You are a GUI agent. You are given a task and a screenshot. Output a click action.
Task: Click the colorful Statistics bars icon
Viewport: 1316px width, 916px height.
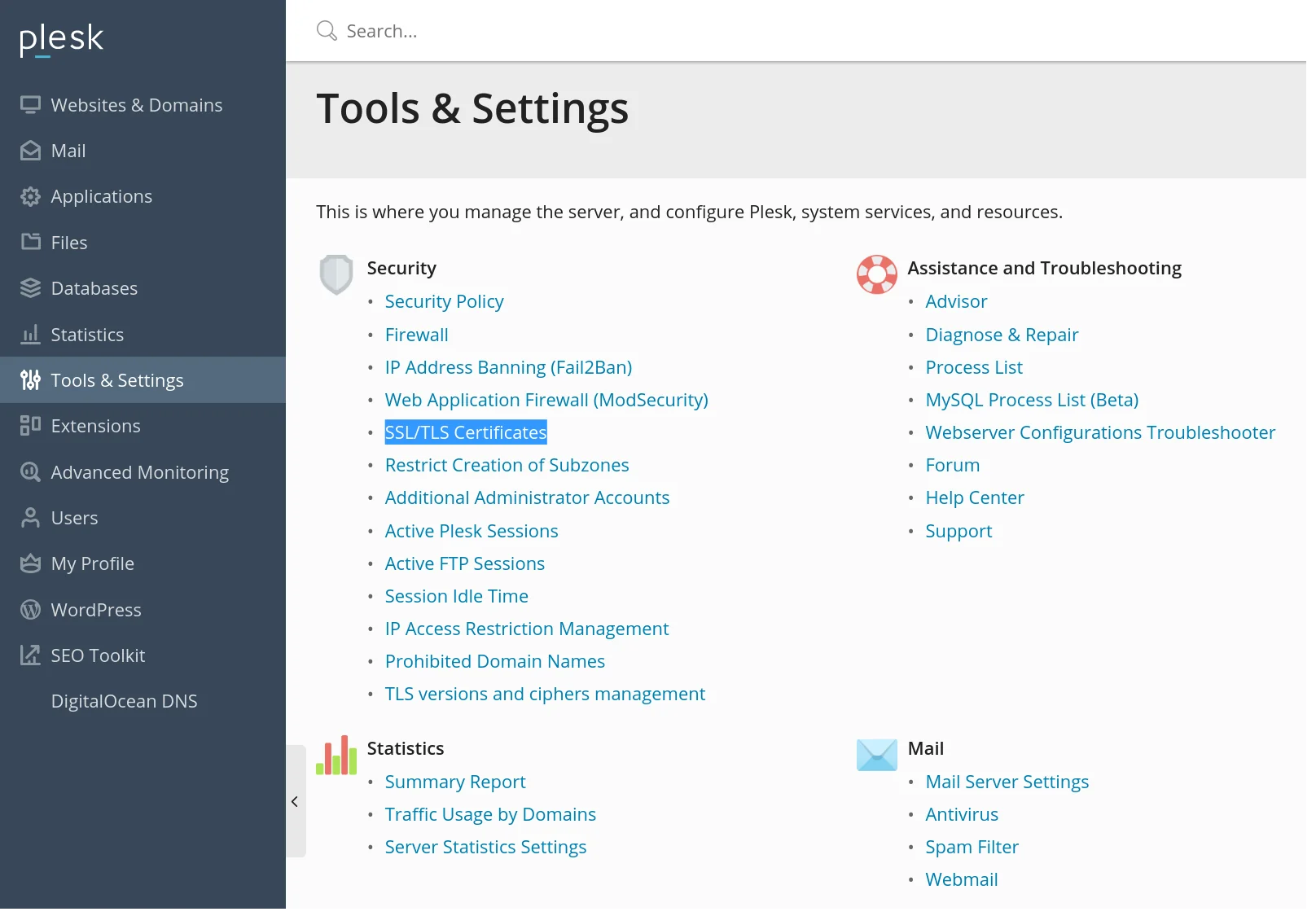[336, 755]
